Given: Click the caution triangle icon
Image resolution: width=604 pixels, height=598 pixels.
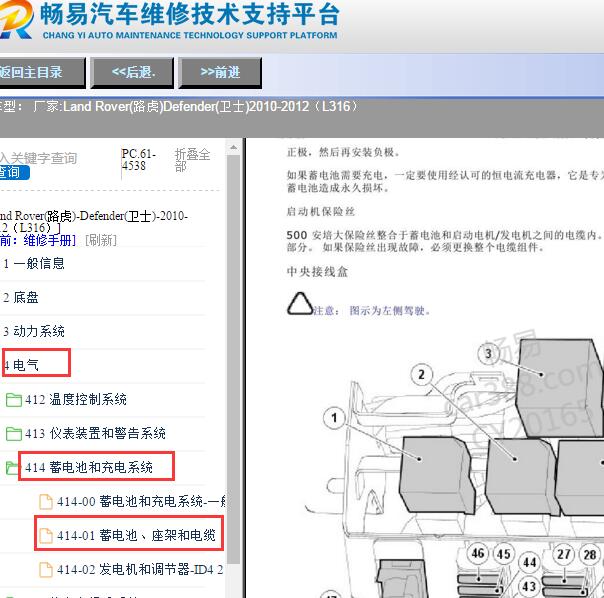Looking at the screenshot, I should point(300,304).
